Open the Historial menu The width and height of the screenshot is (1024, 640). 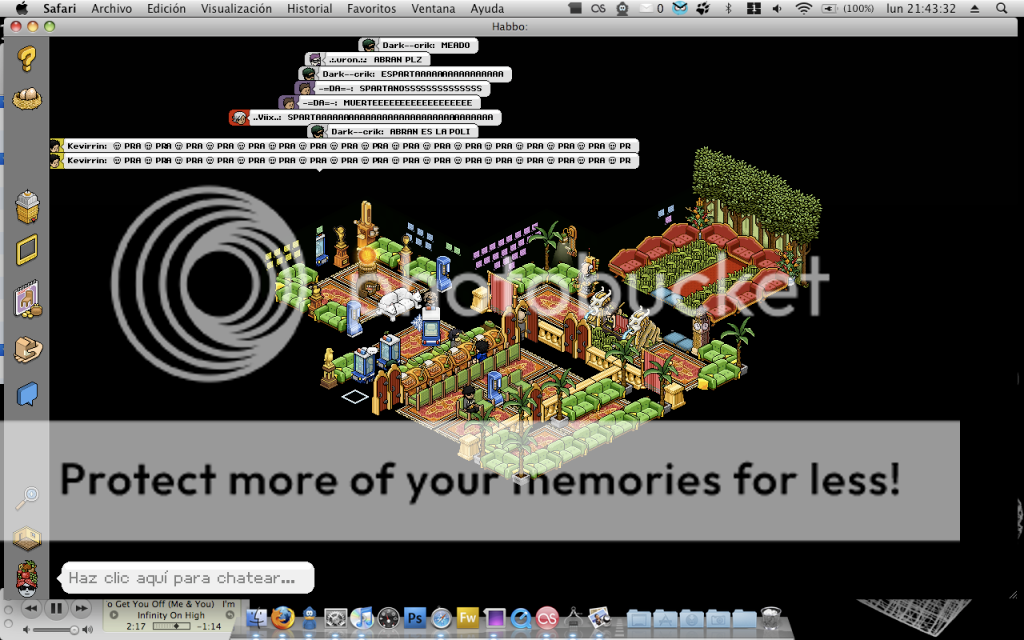coord(309,8)
